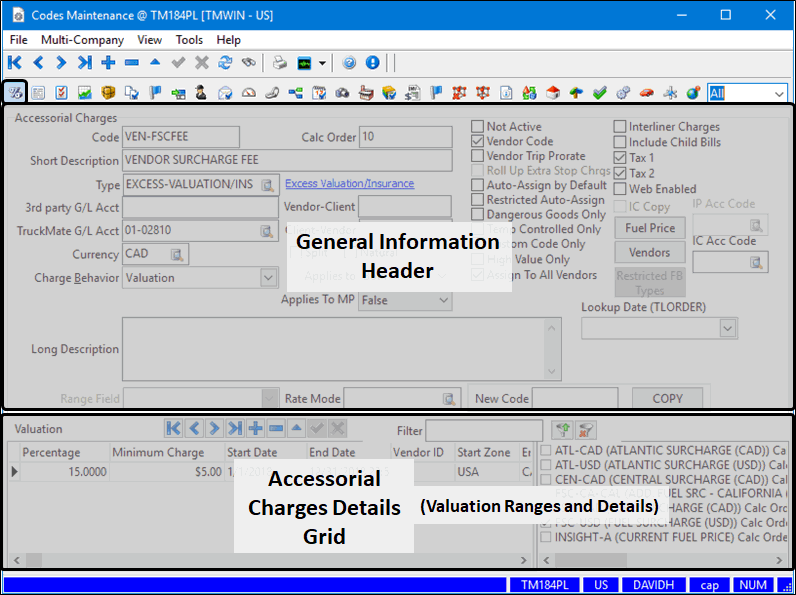Open the Multi-Company menu
This screenshot has width=796, height=595.
click(82, 40)
